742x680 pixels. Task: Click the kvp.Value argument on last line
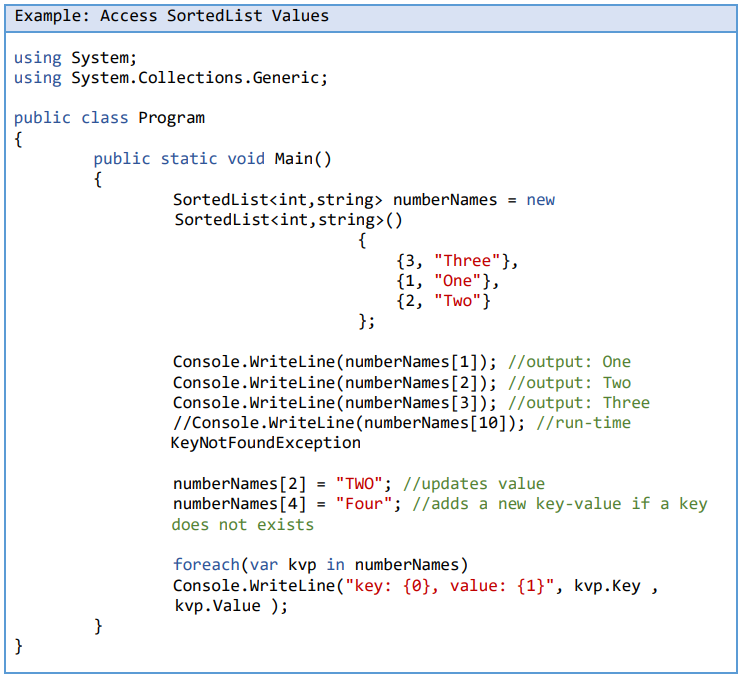[x=217, y=606]
